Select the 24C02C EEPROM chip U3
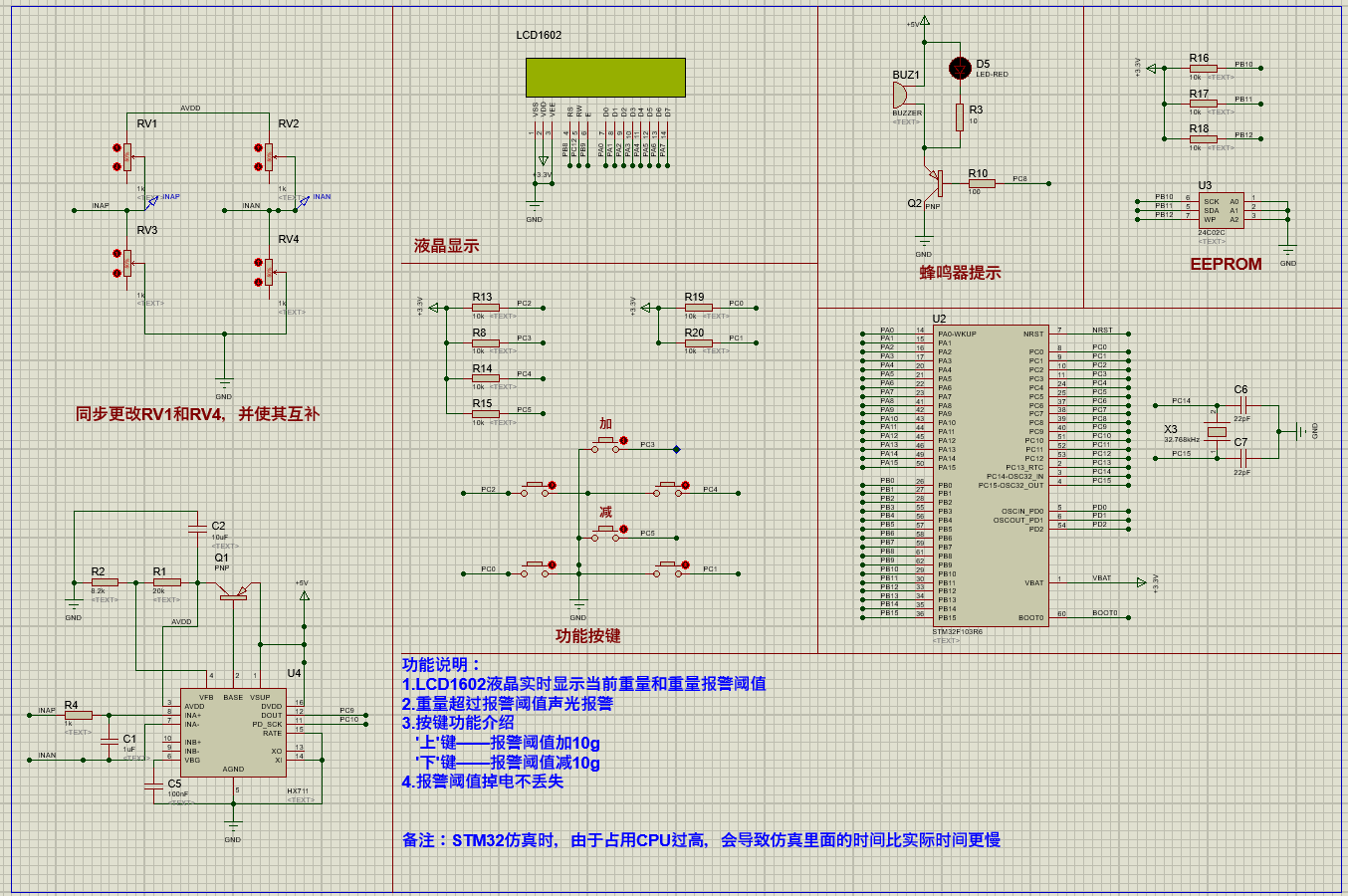The width and height of the screenshot is (1348, 896). pos(1222,209)
